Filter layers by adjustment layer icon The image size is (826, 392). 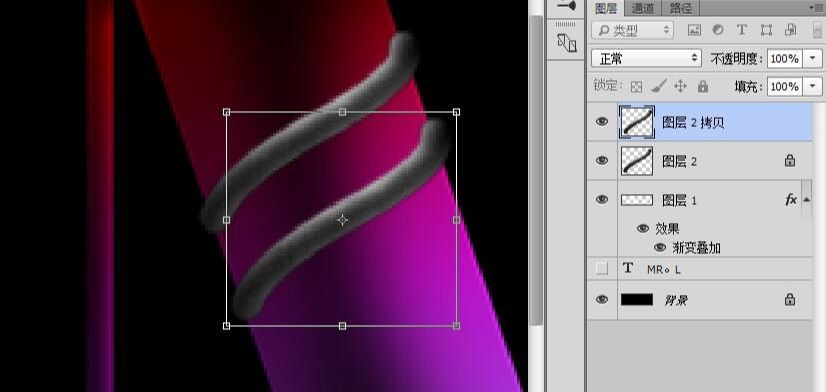click(x=718, y=30)
